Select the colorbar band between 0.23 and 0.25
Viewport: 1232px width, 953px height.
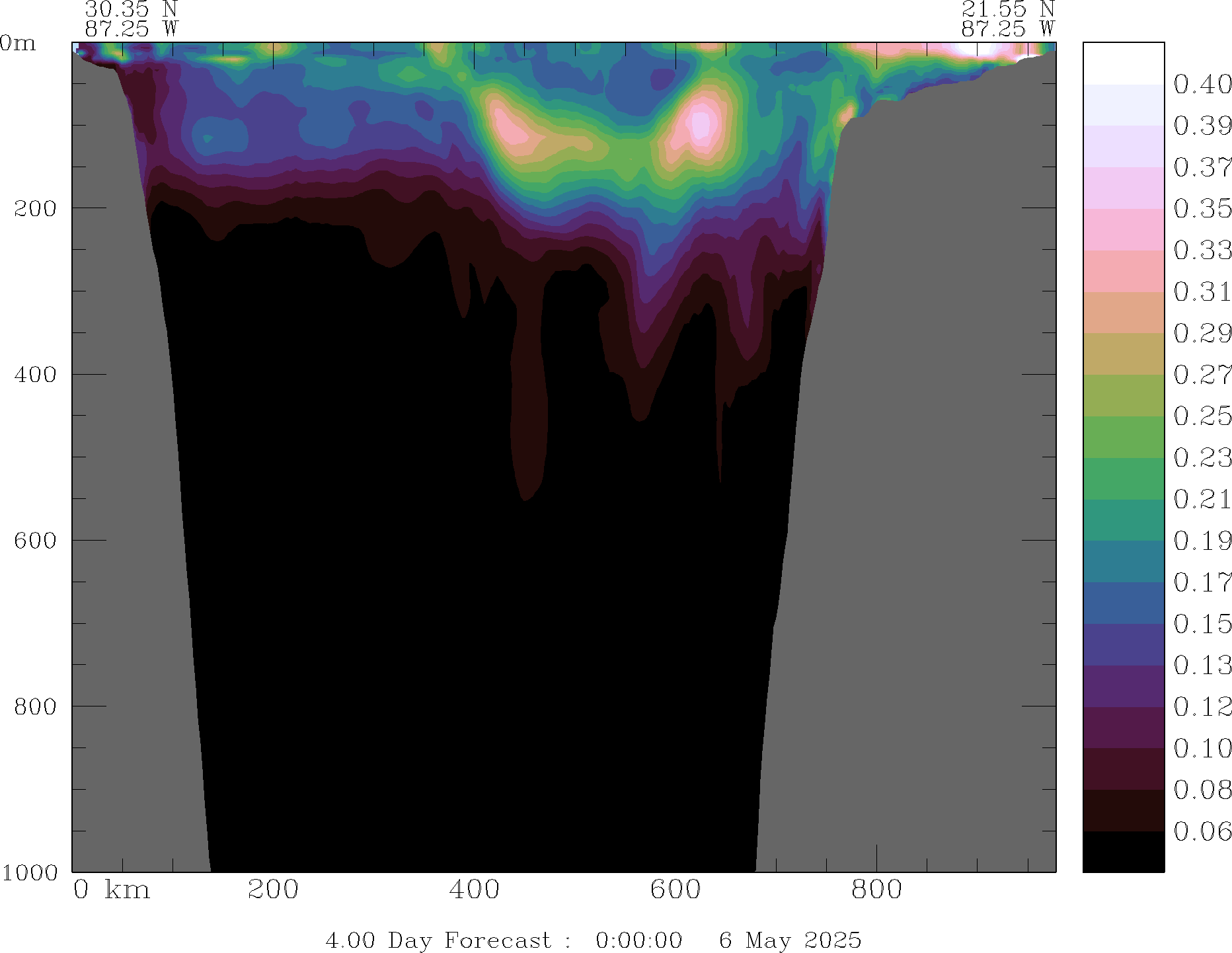click(1123, 437)
